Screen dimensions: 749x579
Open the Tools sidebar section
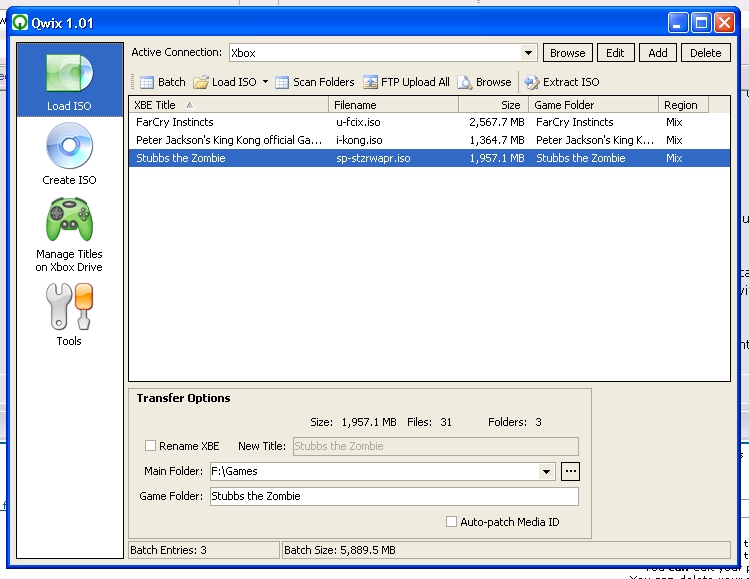click(x=69, y=314)
